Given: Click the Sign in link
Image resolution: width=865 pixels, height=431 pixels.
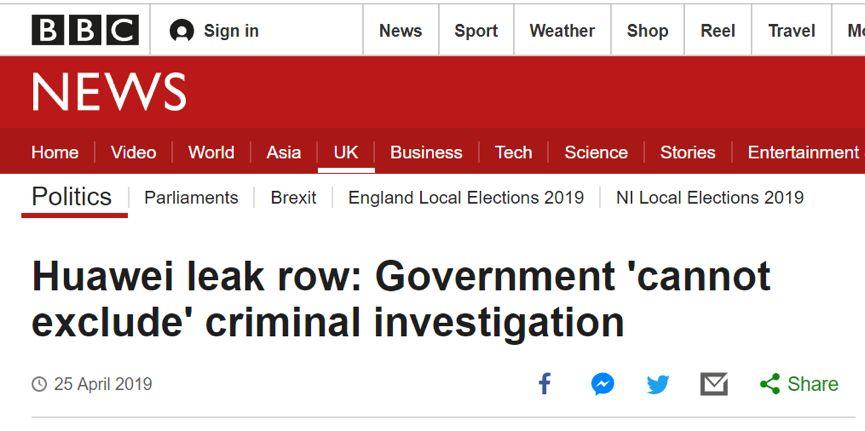Looking at the screenshot, I should tap(231, 31).
